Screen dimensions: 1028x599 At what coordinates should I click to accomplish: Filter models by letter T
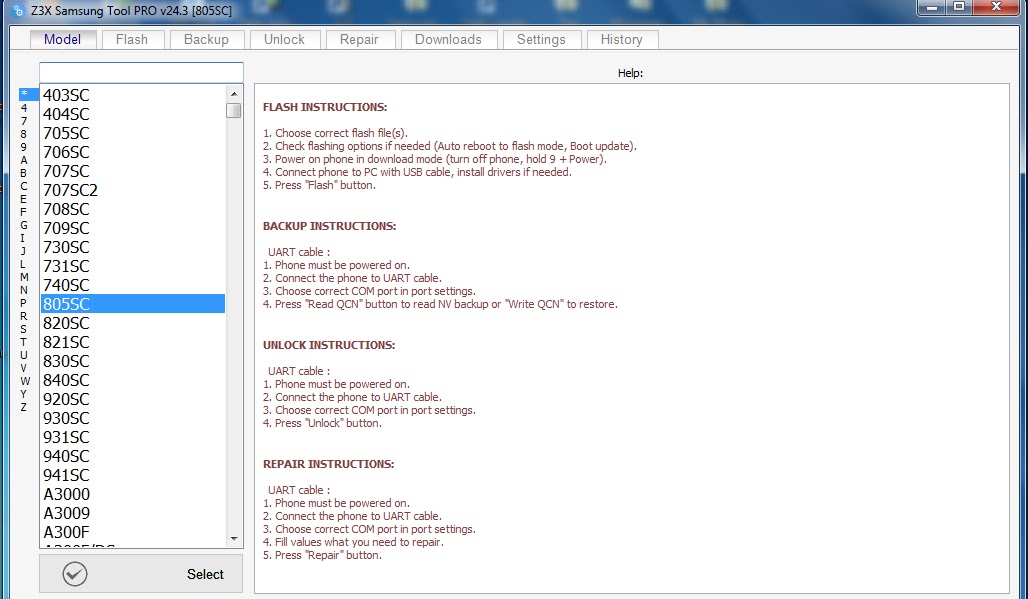(x=24, y=342)
